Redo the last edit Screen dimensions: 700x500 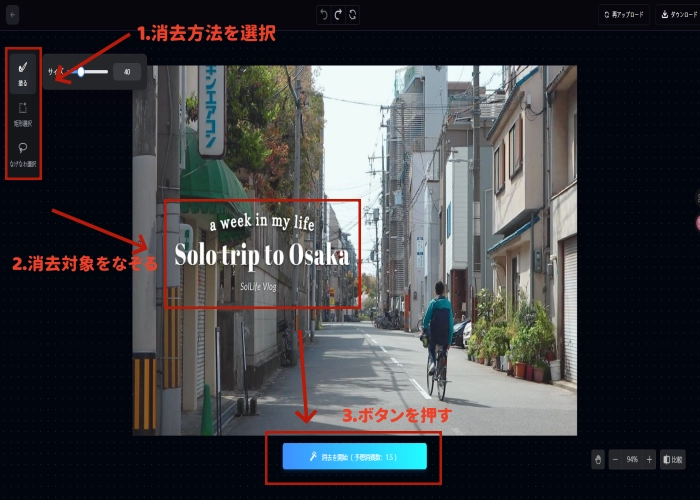tap(338, 15)
